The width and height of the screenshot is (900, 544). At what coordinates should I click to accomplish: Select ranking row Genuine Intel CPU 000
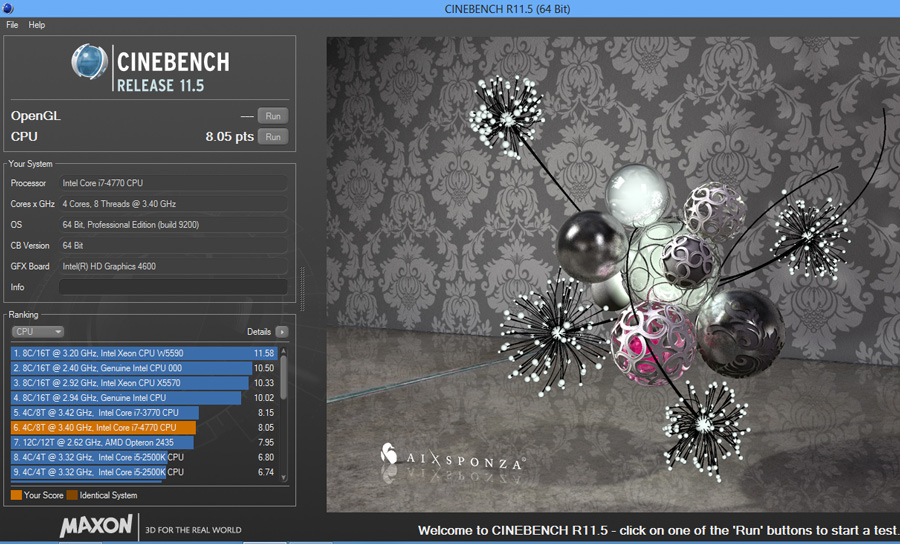pyautogui.click(x=144, y=368)
